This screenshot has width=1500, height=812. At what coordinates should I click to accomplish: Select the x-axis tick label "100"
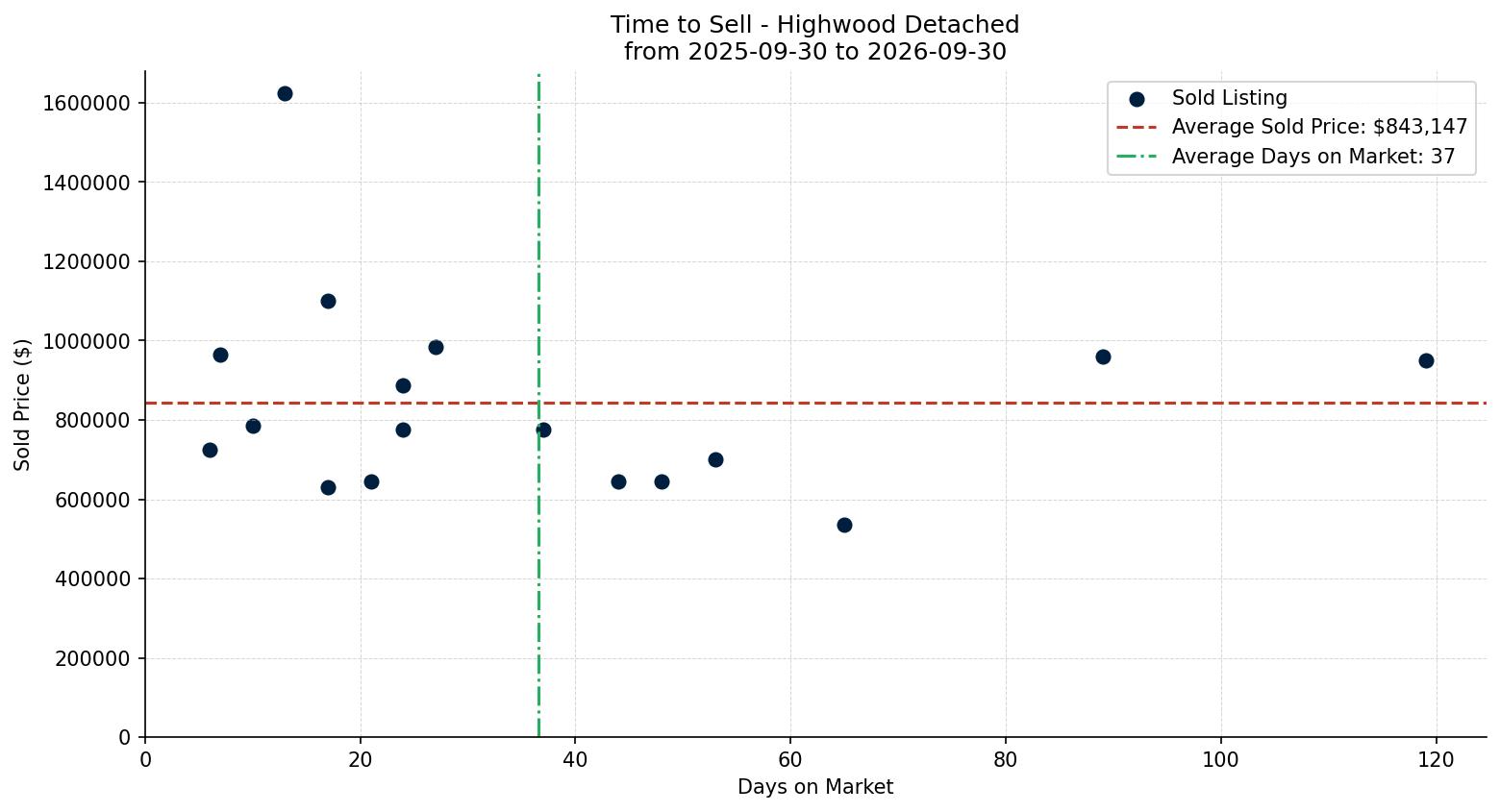pos(1221,759)
